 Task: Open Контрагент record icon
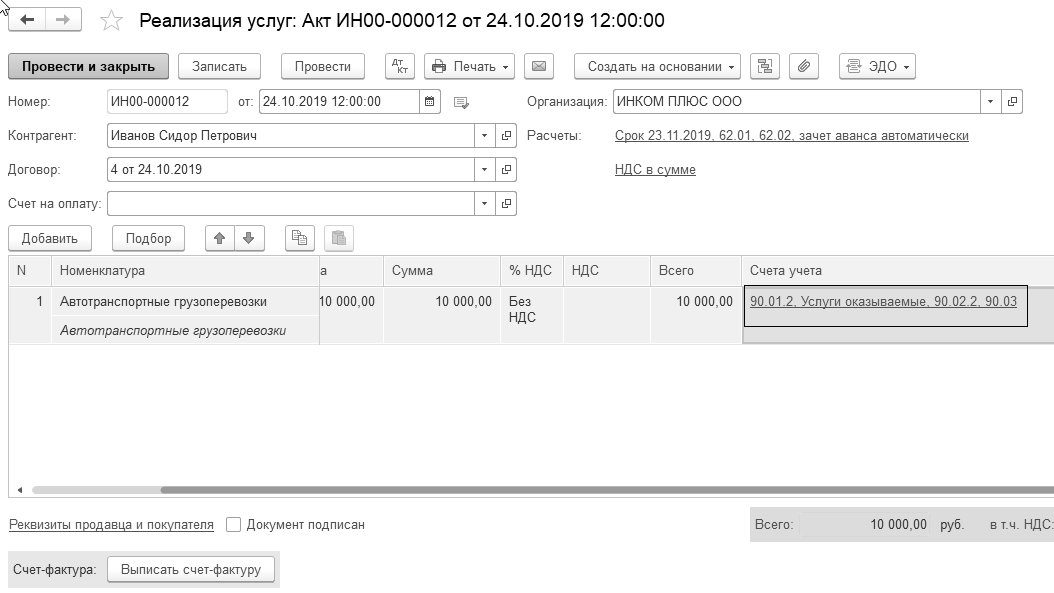pyautogui.click(x=506, y=136)
